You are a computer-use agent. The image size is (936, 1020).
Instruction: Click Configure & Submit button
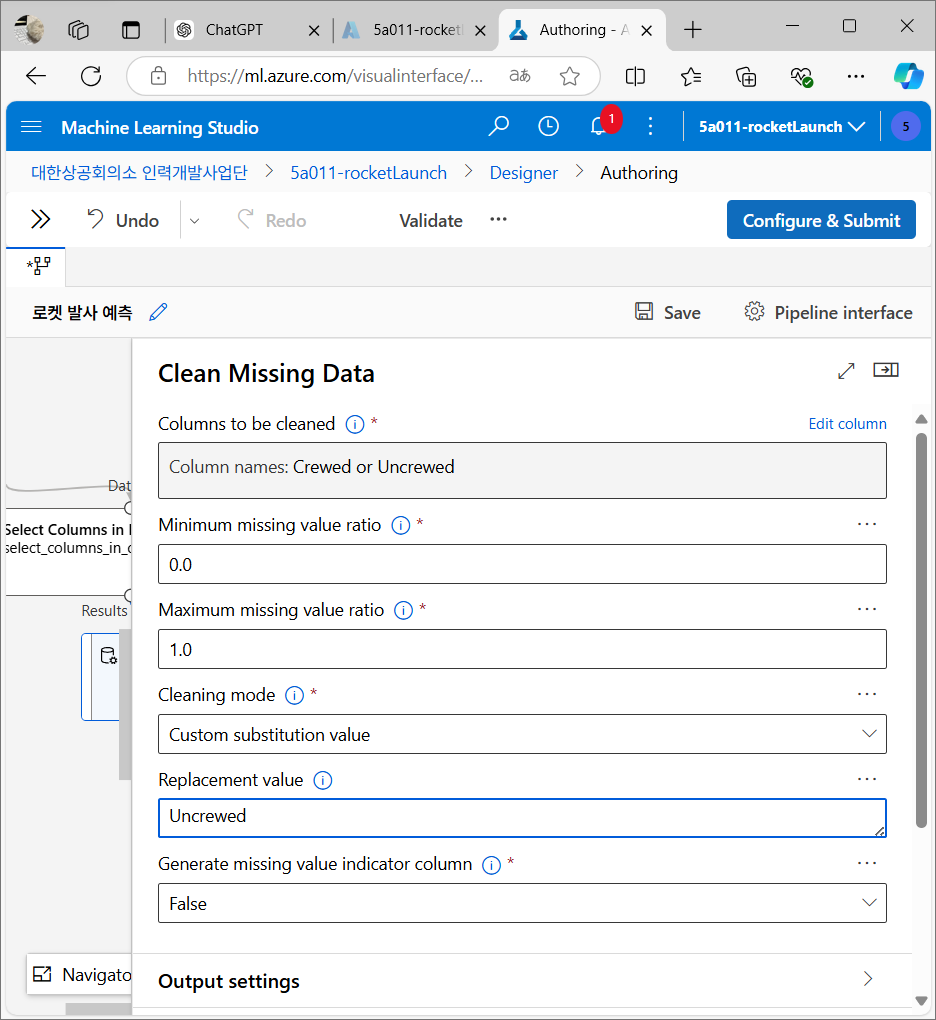821,220
